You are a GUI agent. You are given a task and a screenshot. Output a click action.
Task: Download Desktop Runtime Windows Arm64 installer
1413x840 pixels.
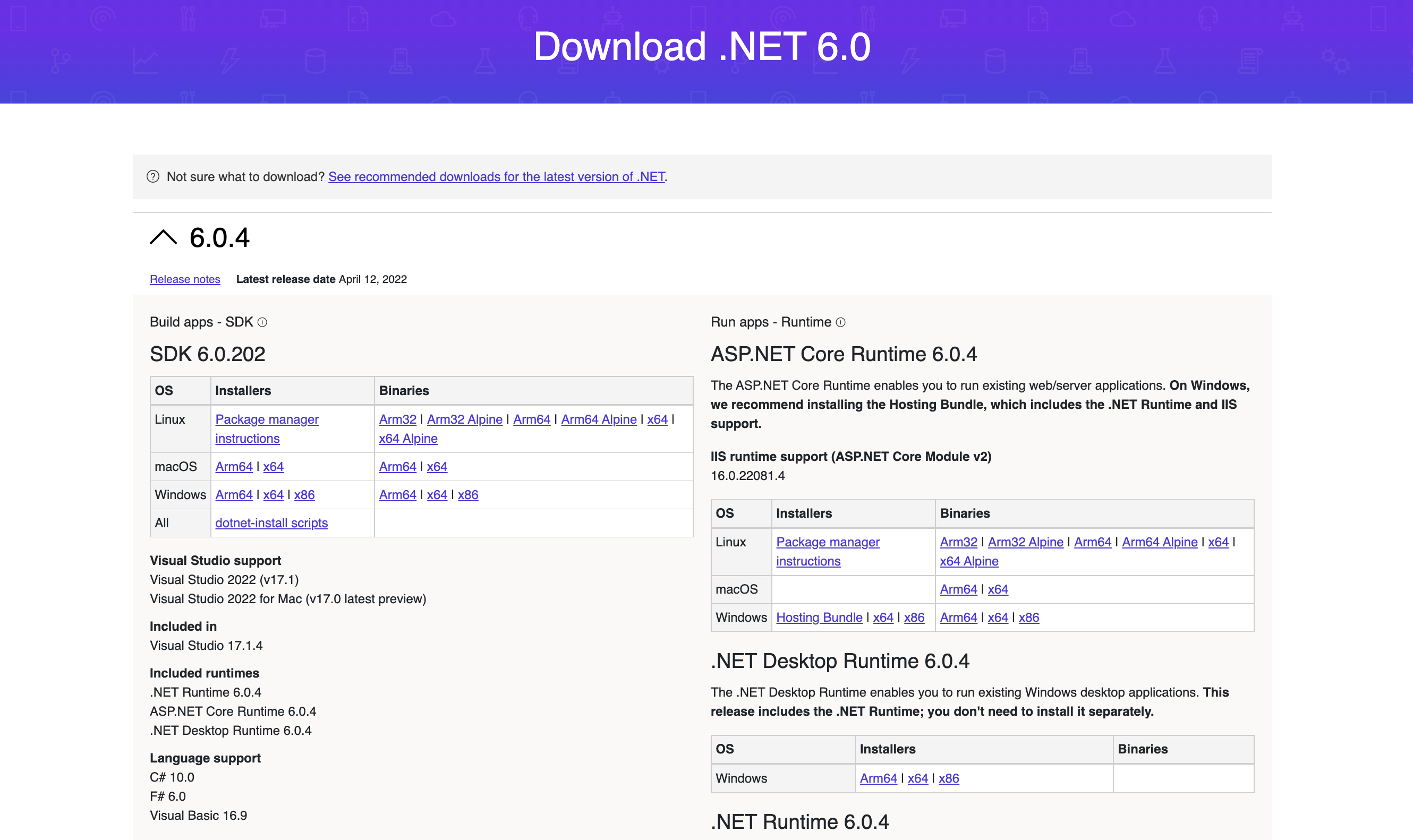point(879,778)
